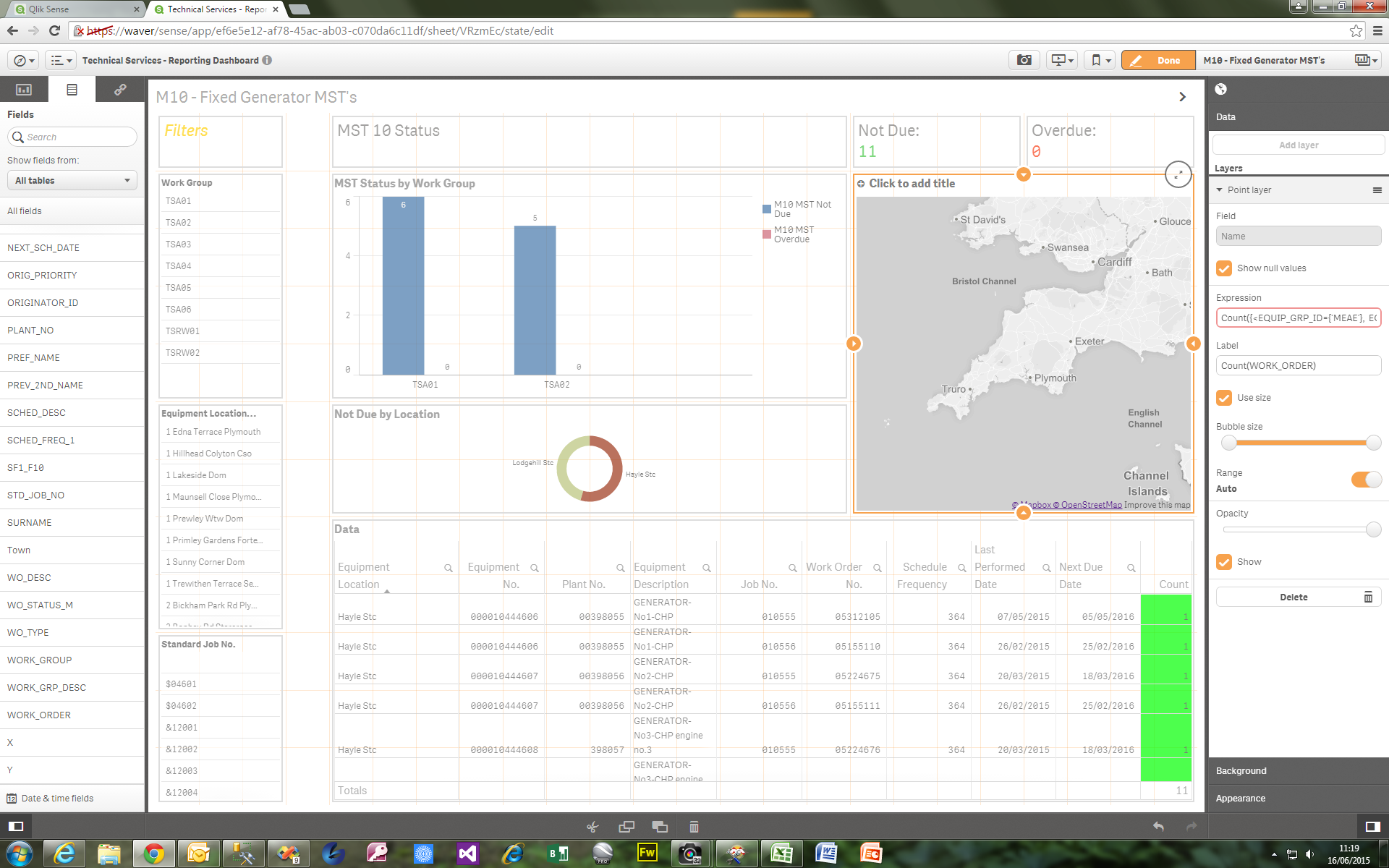Open the stories monitor dropdown
The height and width of the screenshot is (868, 1389).
tap(1062, 61)
